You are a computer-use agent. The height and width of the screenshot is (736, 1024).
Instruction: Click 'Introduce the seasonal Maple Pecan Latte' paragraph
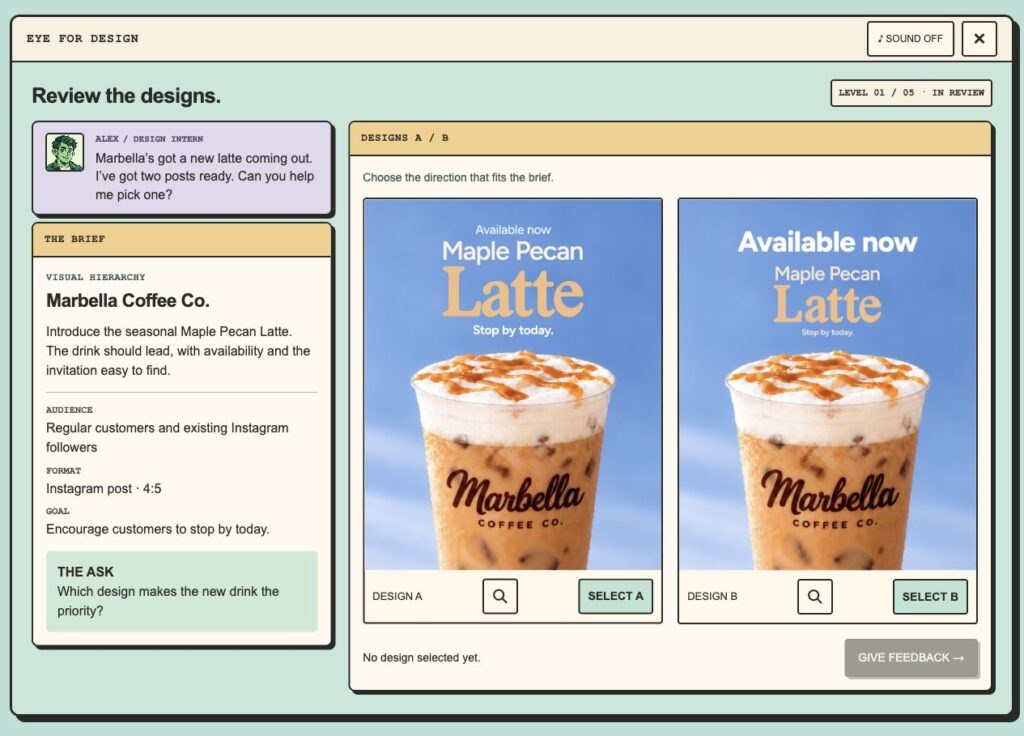click(178, 351)
